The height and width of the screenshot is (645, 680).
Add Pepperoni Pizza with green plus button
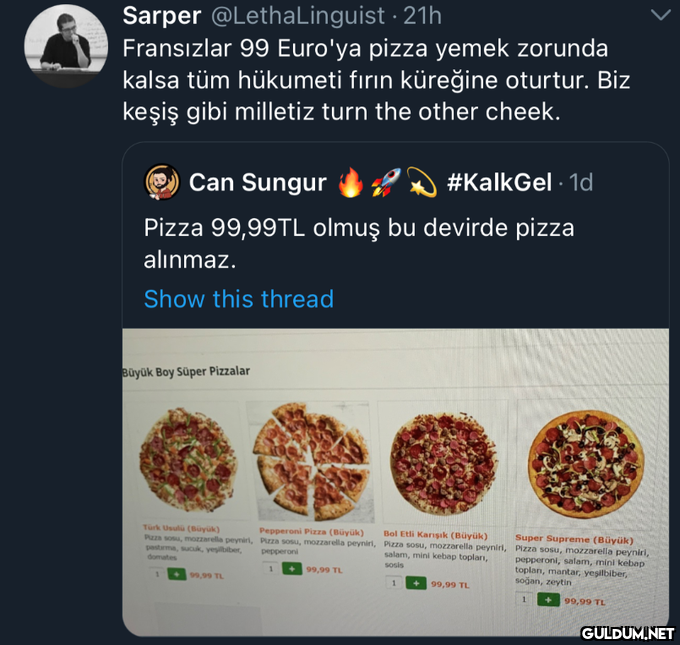click(x=292, y=568)
